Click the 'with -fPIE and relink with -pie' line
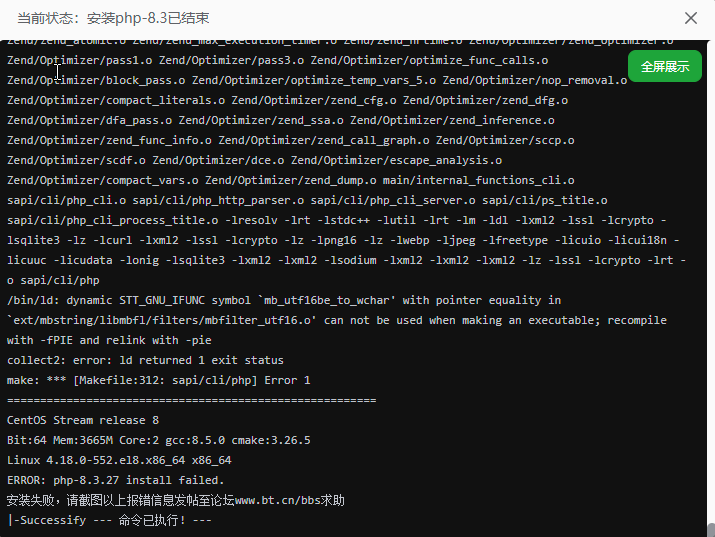The height and width of the screenshot is (537, 715). point(108,340)
